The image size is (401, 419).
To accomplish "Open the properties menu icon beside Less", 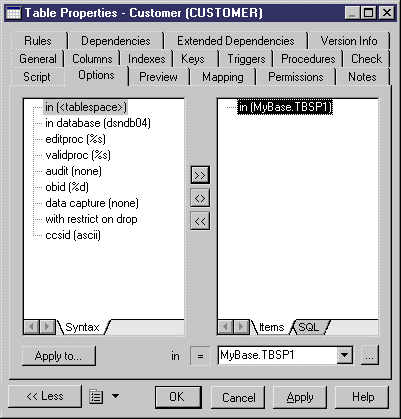I will coord(96,397).
